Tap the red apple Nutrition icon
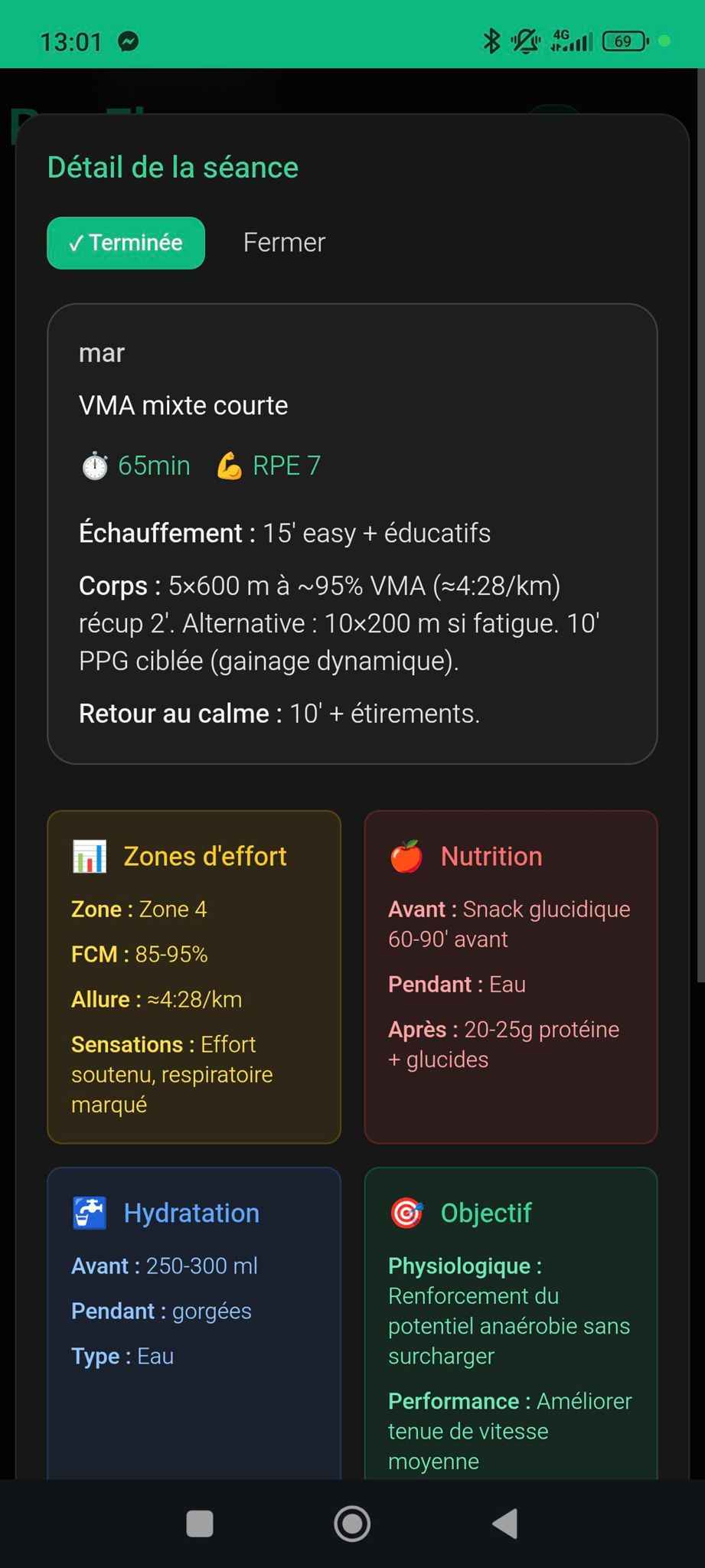 (406, 856)
